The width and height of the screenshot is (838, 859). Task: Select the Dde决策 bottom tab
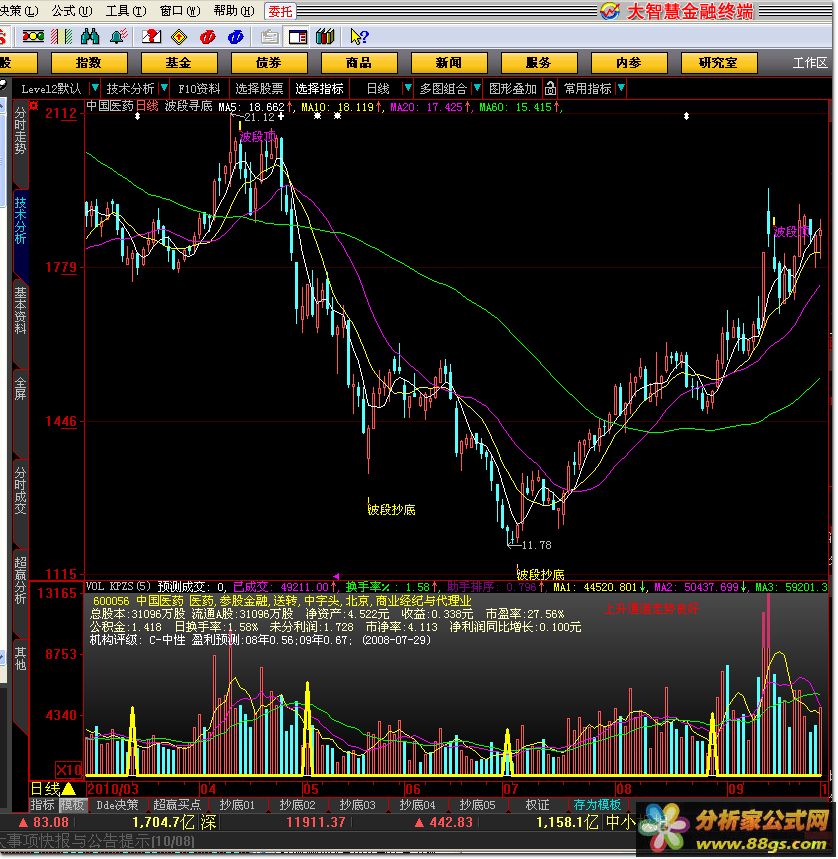[117, 805]
